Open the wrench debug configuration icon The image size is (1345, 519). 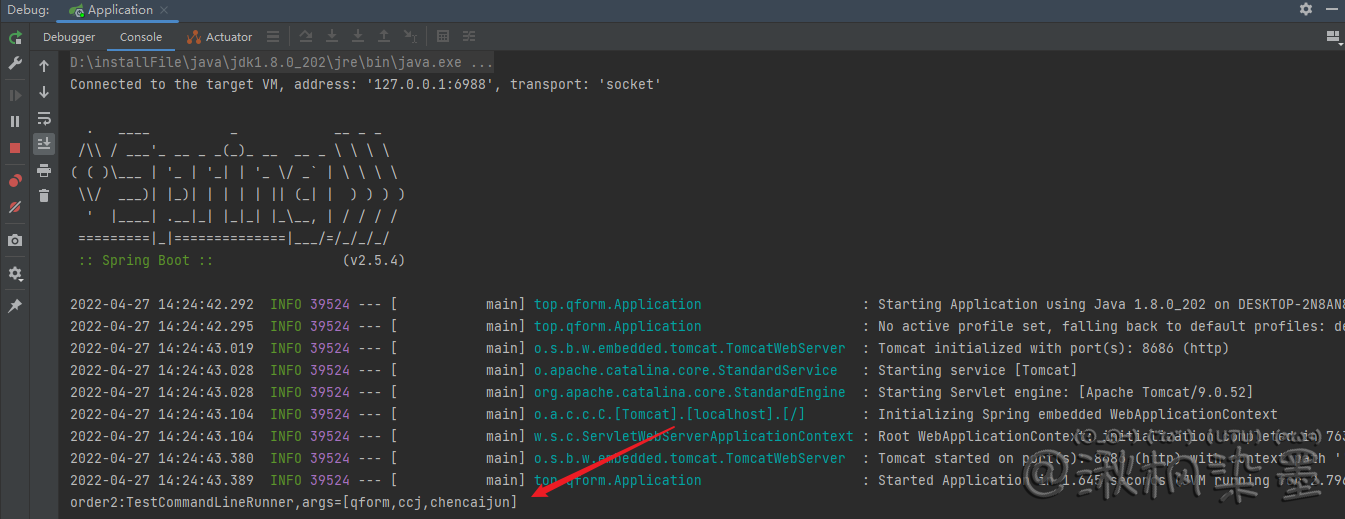tap(15, 64)
